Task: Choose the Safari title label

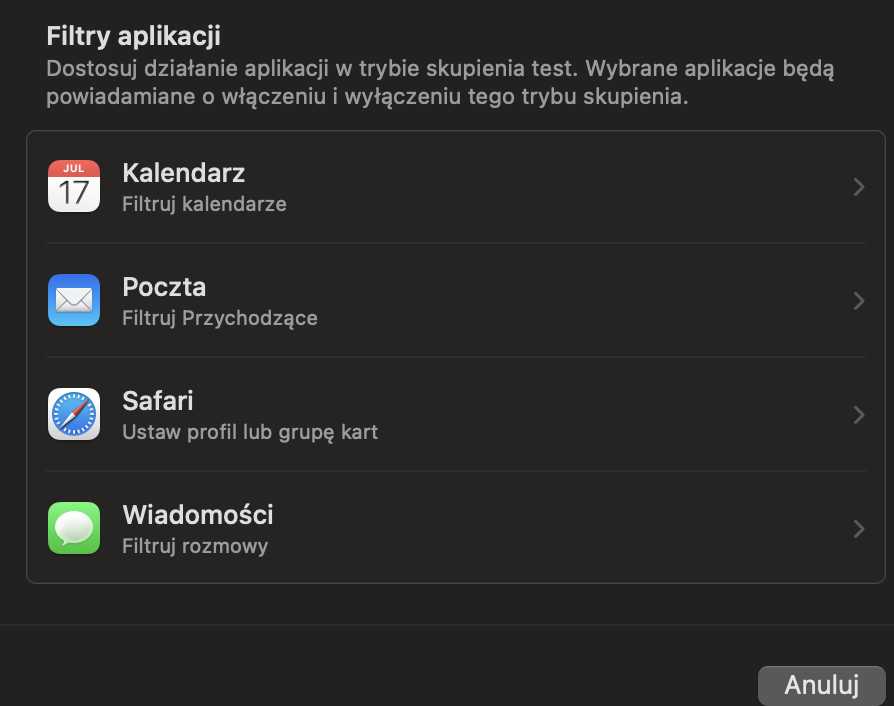Action: (157, 401)
